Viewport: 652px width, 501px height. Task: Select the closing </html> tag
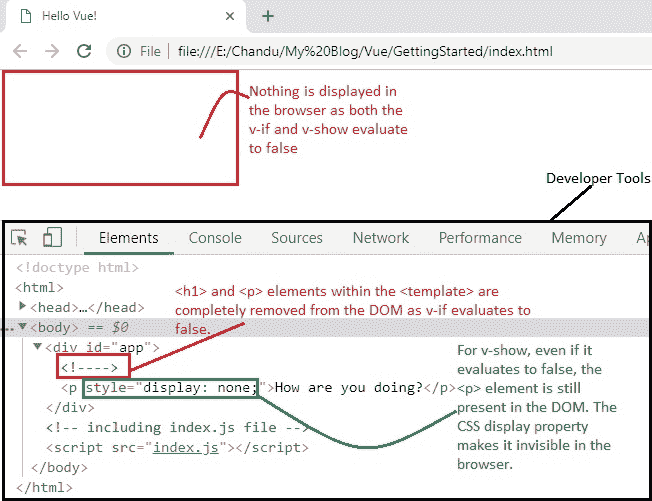point(44,487)
